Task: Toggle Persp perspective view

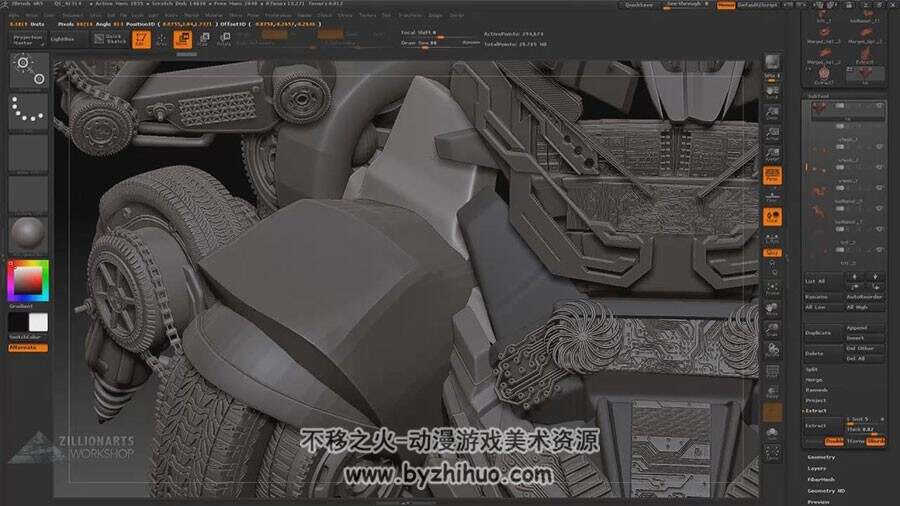Action: coord(772,176)
